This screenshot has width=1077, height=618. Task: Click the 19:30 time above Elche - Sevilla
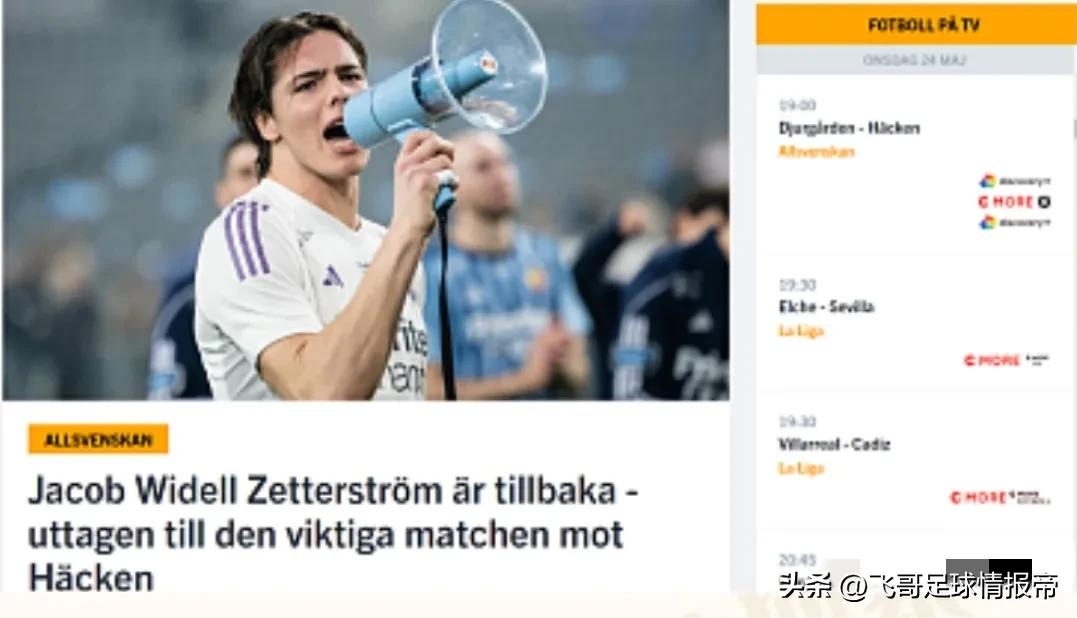[x=797, y=284]
